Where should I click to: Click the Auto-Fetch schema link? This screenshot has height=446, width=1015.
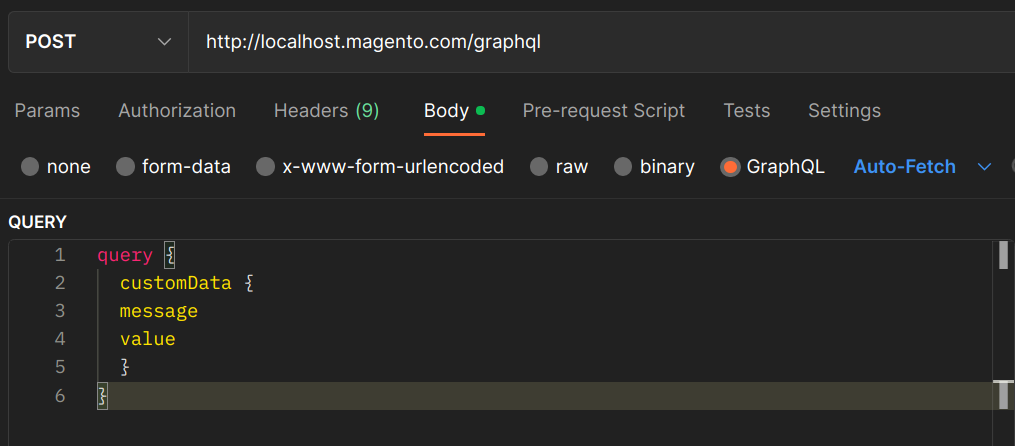coord(904,167)
